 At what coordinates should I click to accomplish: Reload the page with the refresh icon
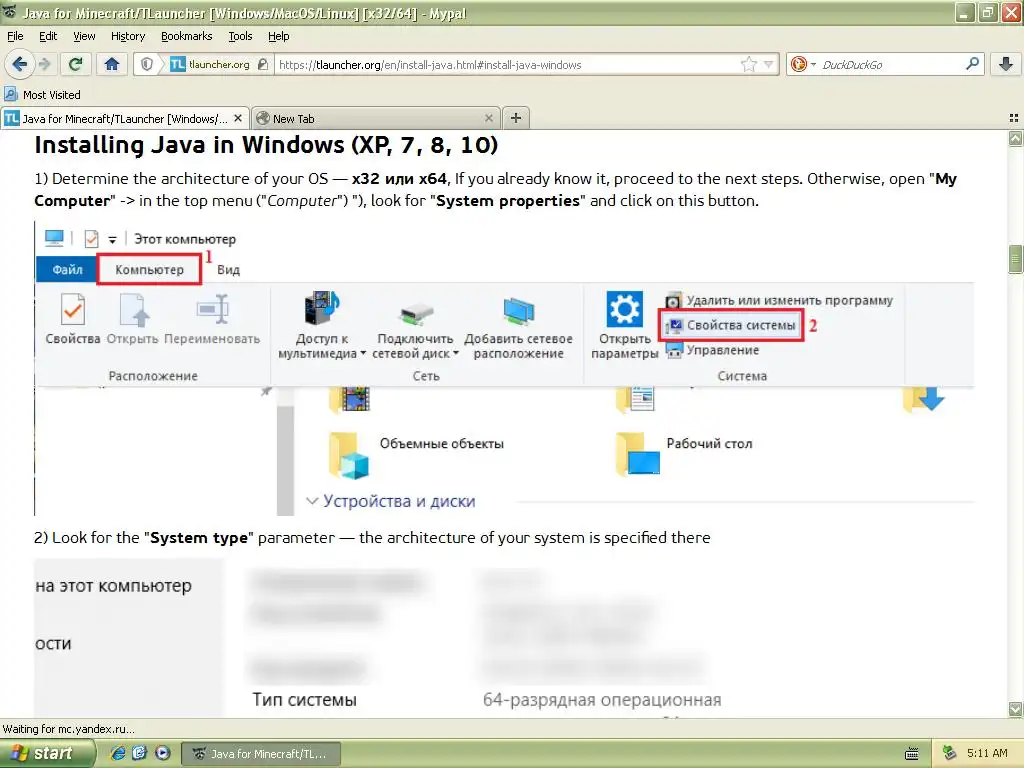[x=76, y=64]
